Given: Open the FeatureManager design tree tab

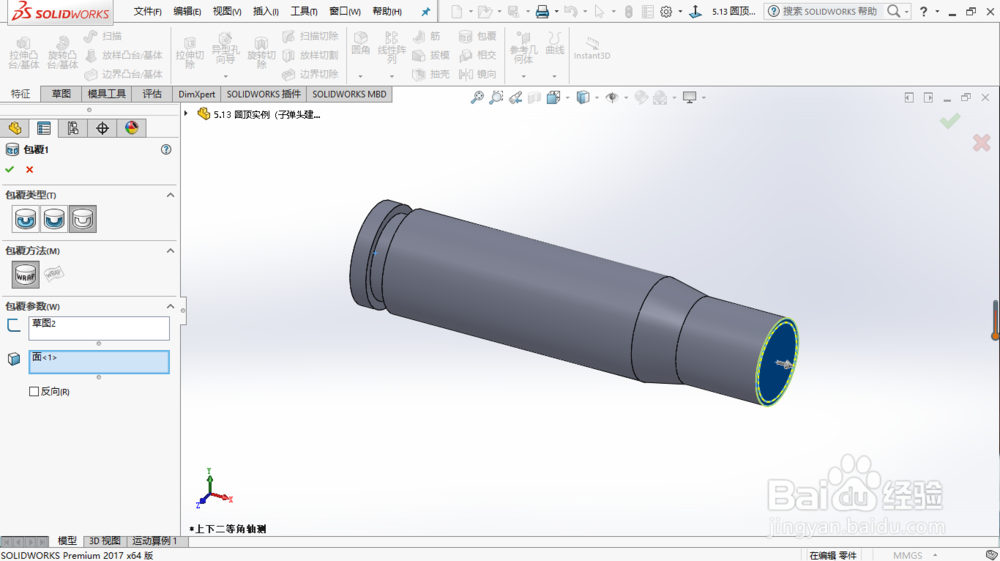Looking at the screenshot, I should pyautogui.click(x=15, y=128).
